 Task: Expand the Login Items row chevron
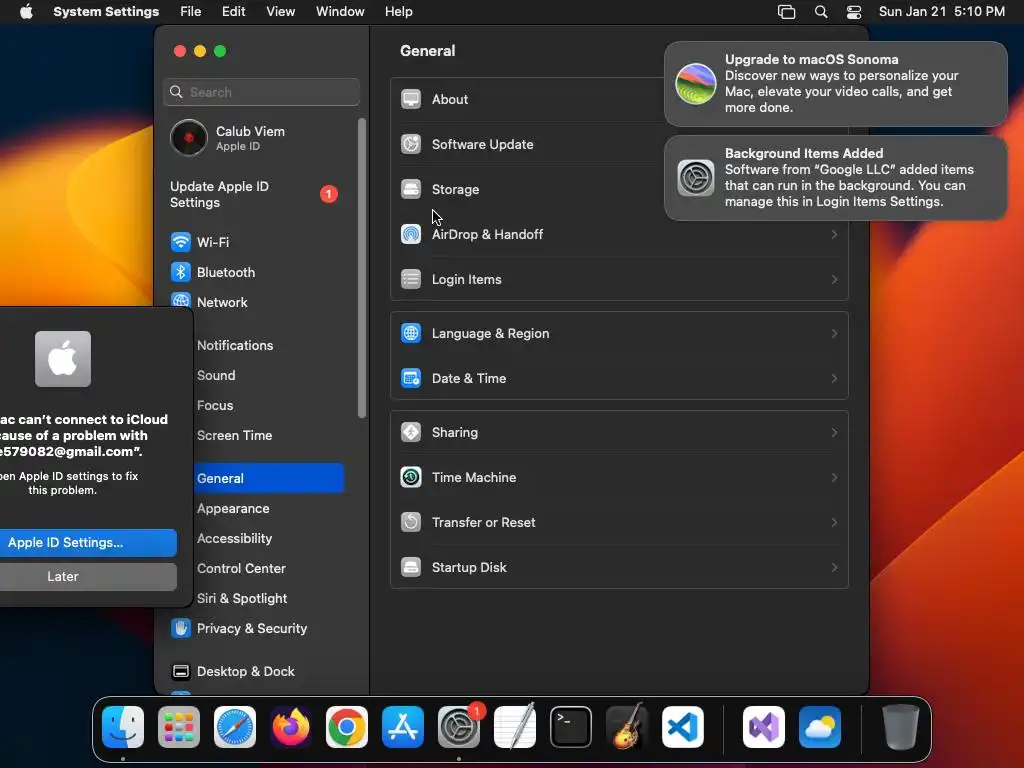(834, 279)
